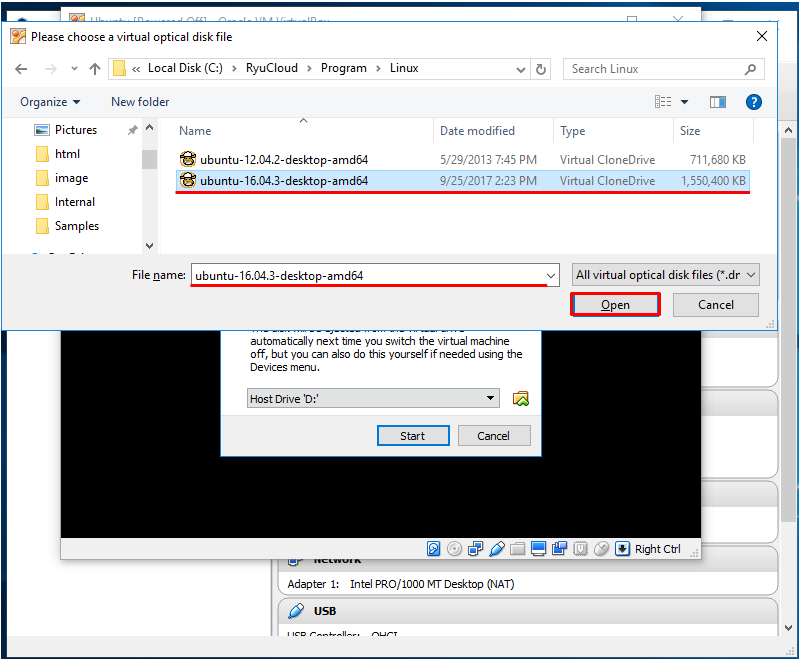Click the network activity status icon

(475, 548)
